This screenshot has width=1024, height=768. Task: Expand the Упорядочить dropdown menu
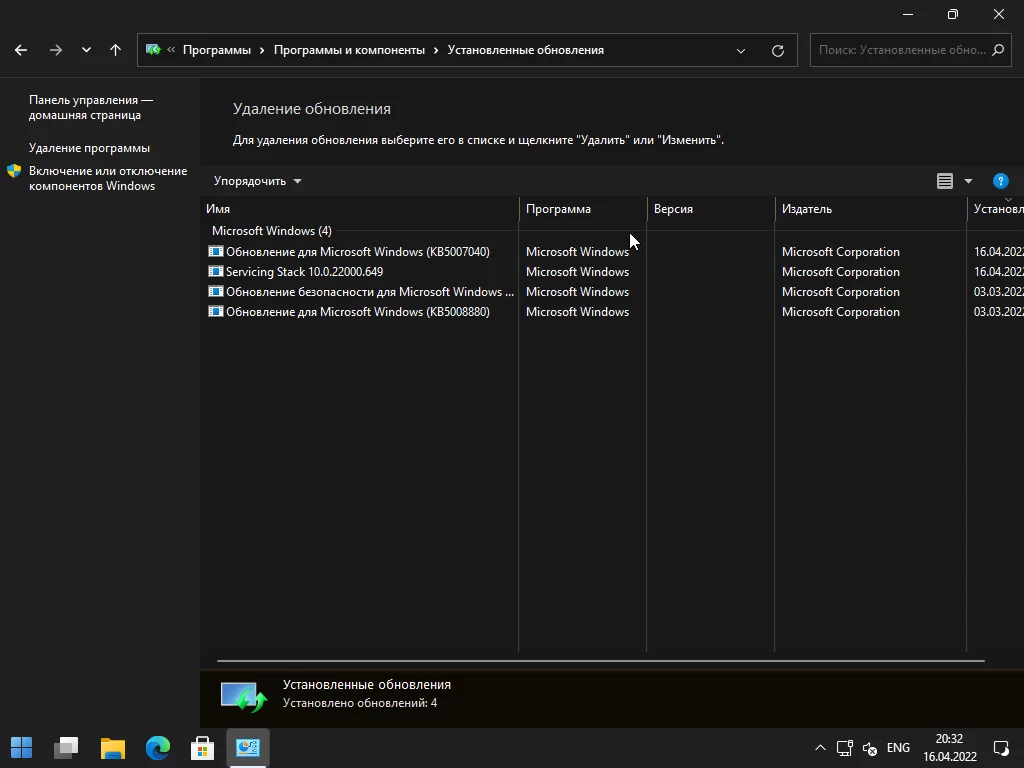[x=257, y=181]
